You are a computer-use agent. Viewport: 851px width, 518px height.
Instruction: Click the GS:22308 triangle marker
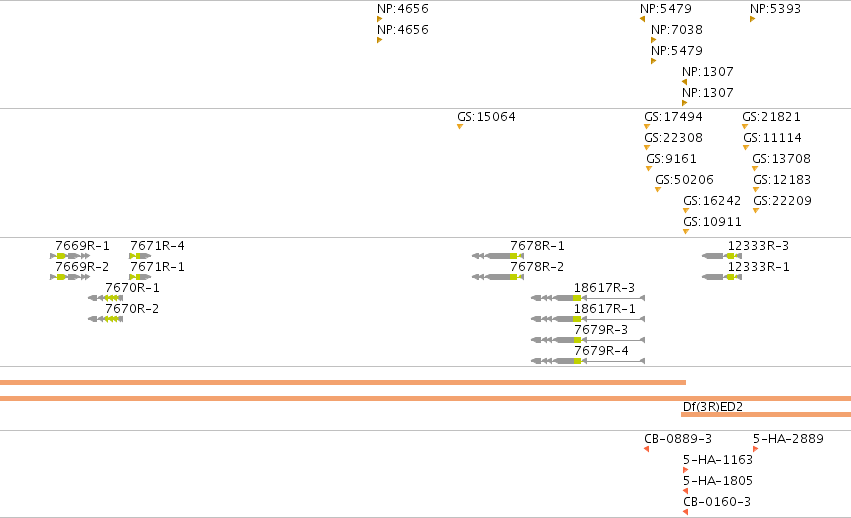(x=647, y=148)
